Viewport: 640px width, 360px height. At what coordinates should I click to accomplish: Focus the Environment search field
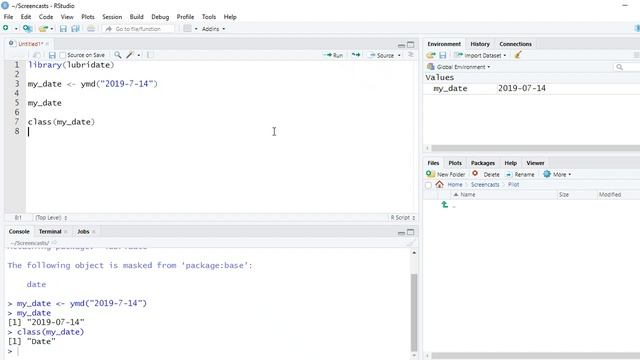(627, 67)
